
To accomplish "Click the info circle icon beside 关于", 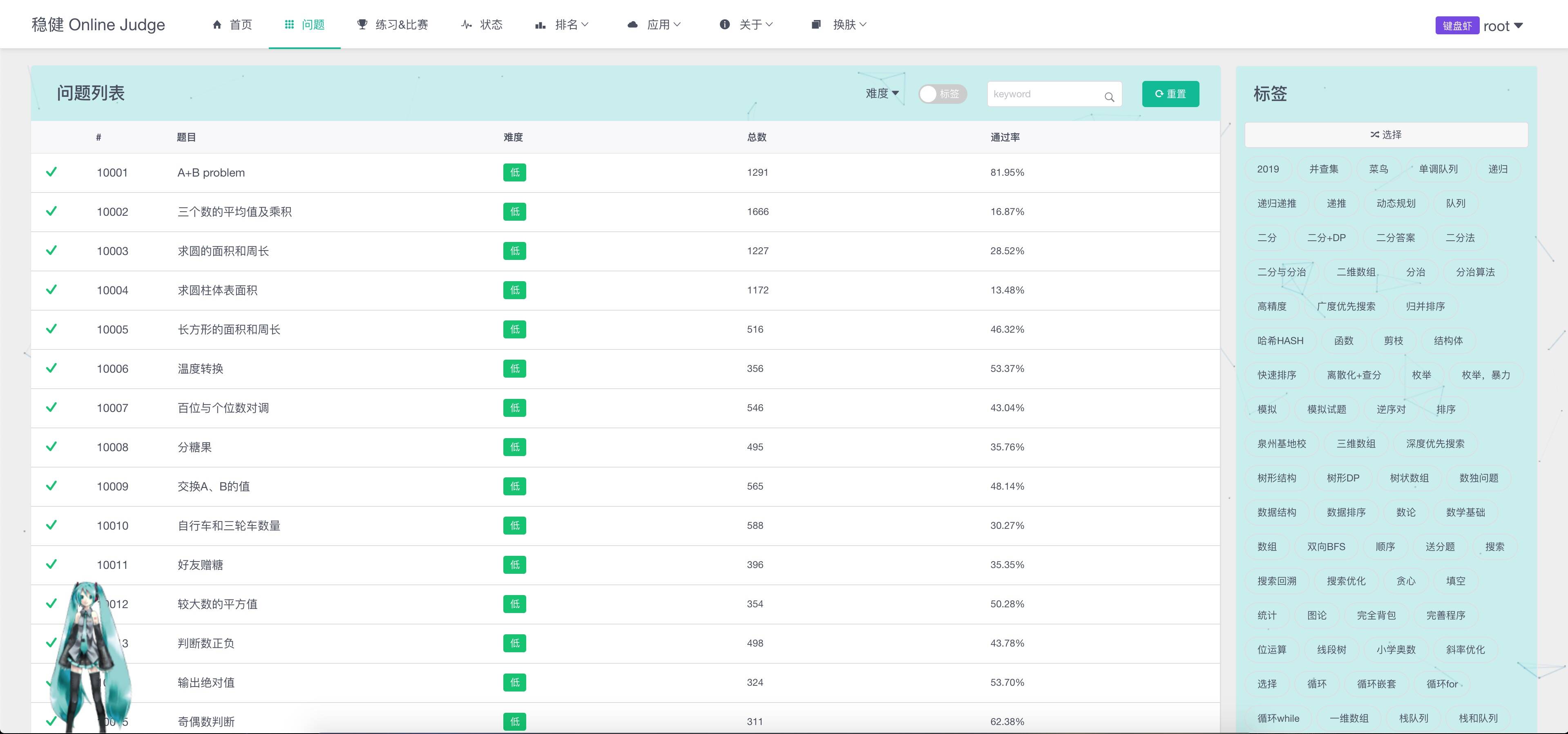I will (x=724, y=25).
